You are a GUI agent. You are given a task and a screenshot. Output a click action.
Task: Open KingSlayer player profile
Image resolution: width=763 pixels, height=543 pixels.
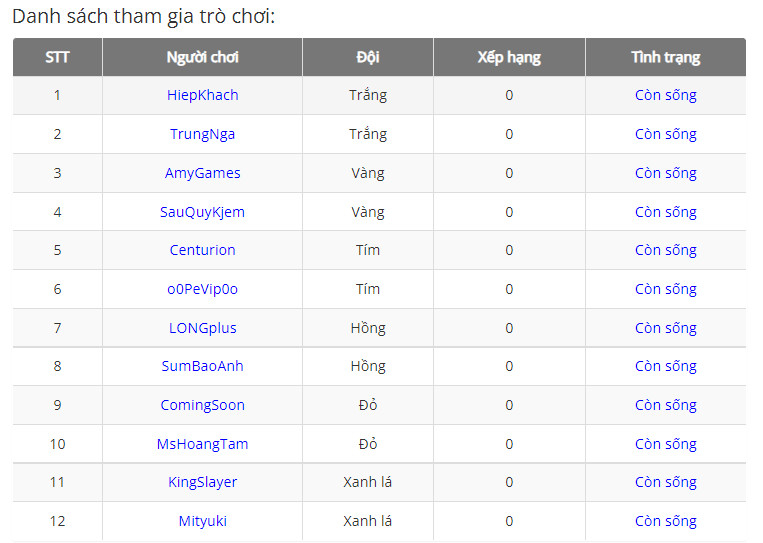tap(202, 482)
